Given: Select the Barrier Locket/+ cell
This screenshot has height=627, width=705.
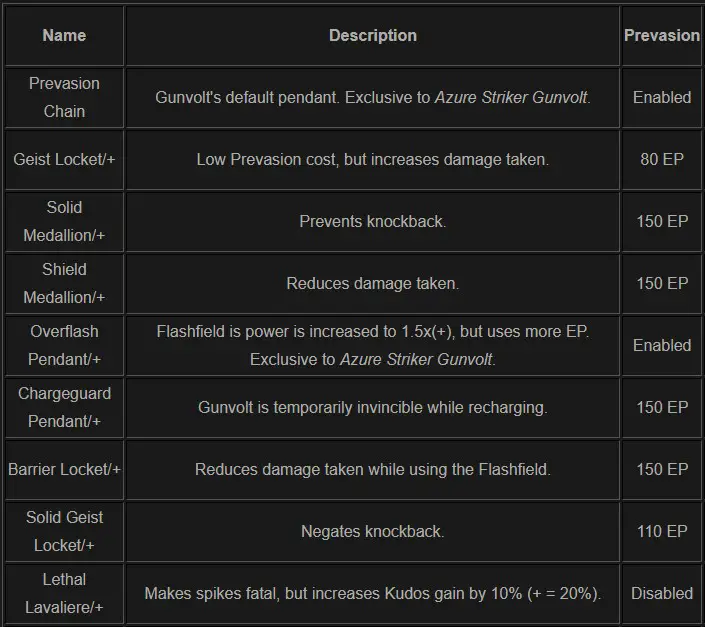Looking at the screenshot, I should (64, 470).
